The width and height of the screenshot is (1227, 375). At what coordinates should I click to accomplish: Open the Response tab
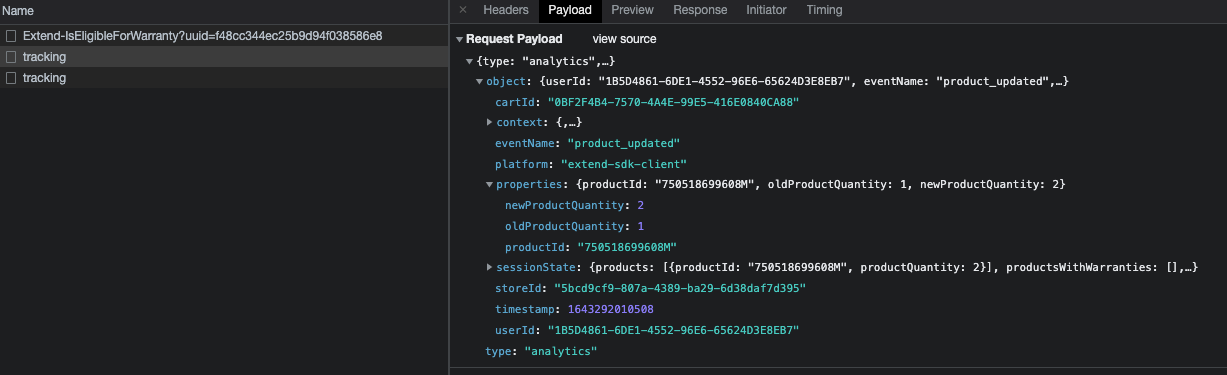pyautogui.click(x=700, y=10)
